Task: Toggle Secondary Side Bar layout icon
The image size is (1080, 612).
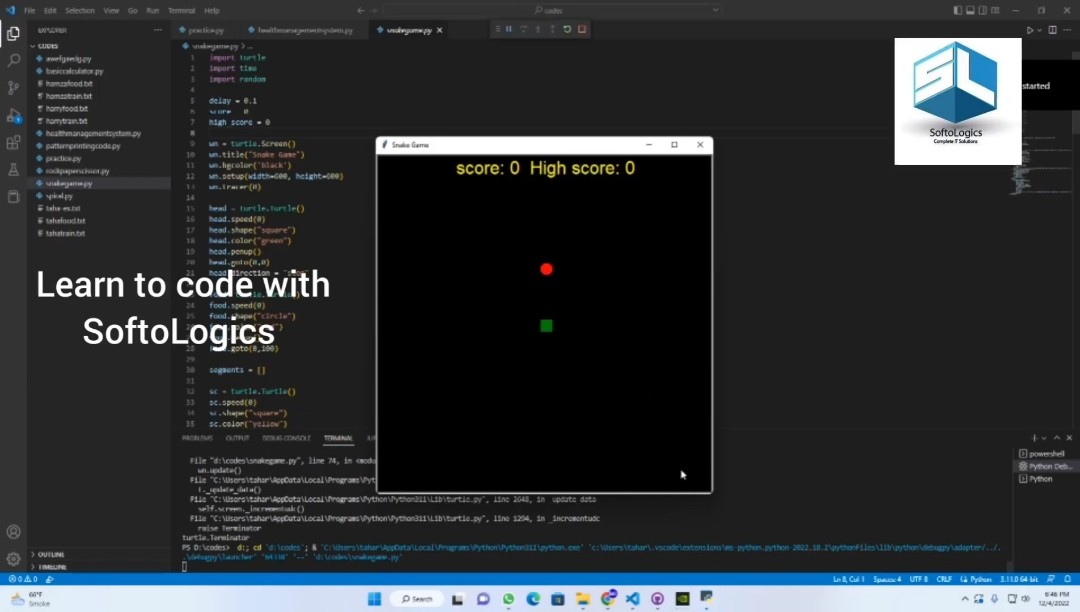Action: click(x=982, y=10)
